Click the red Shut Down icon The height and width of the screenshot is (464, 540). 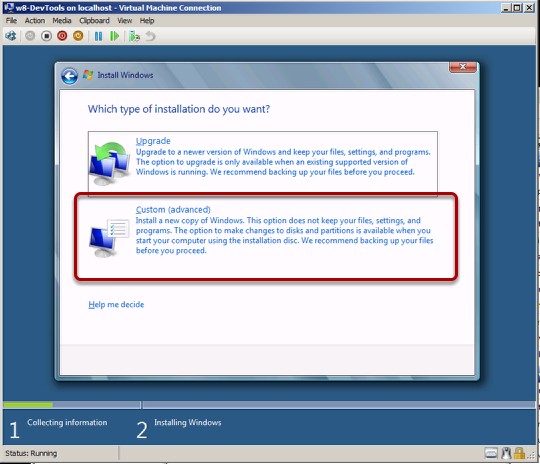(62, 36)
